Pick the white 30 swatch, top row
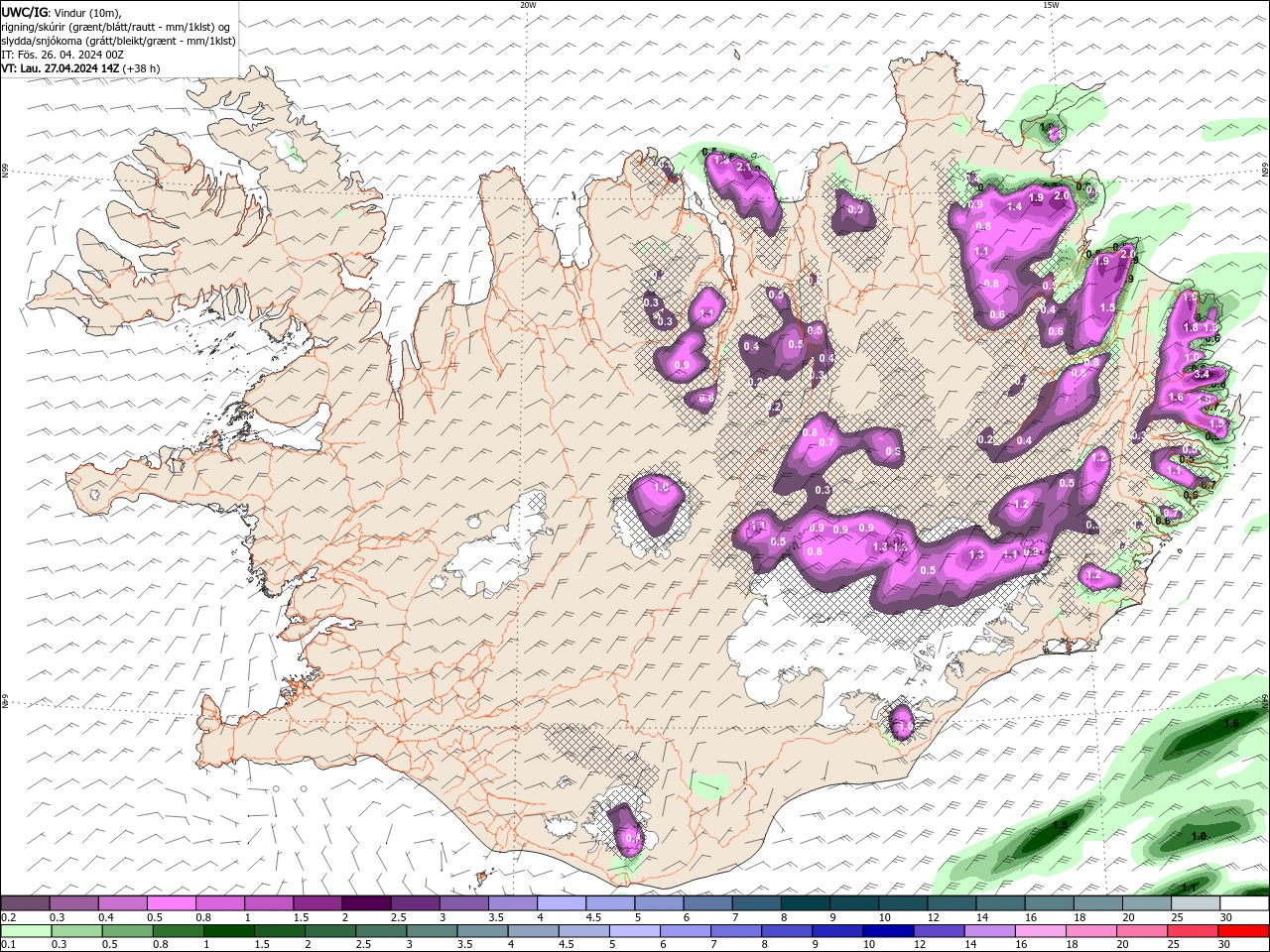 [1245, 903]
